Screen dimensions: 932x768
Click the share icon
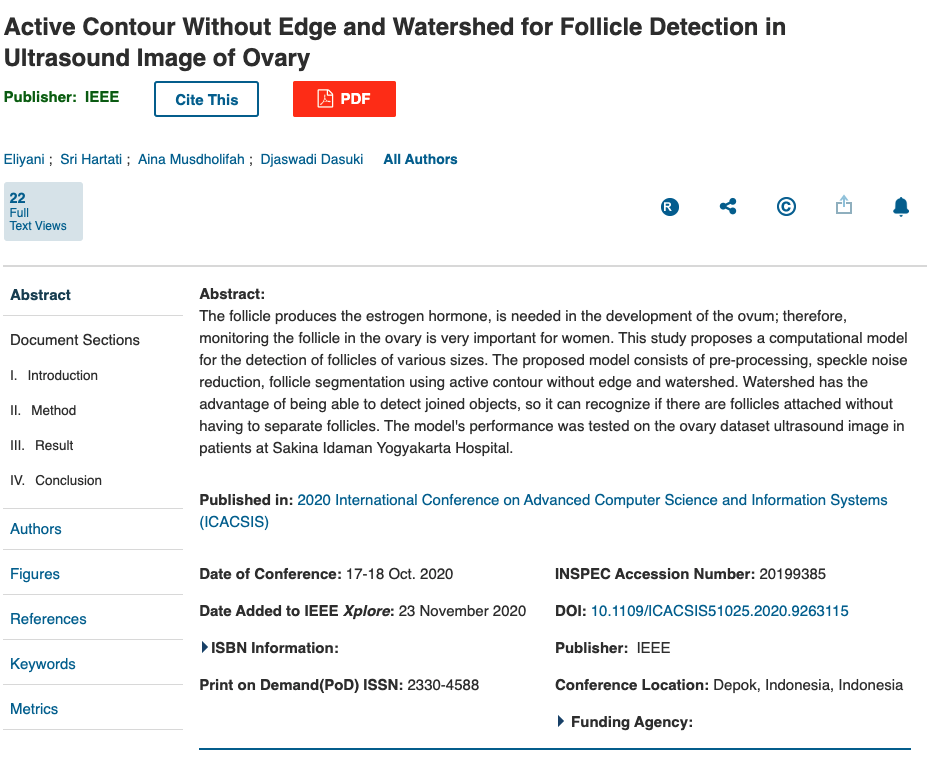pyautogui.click(x=727, y=206)
